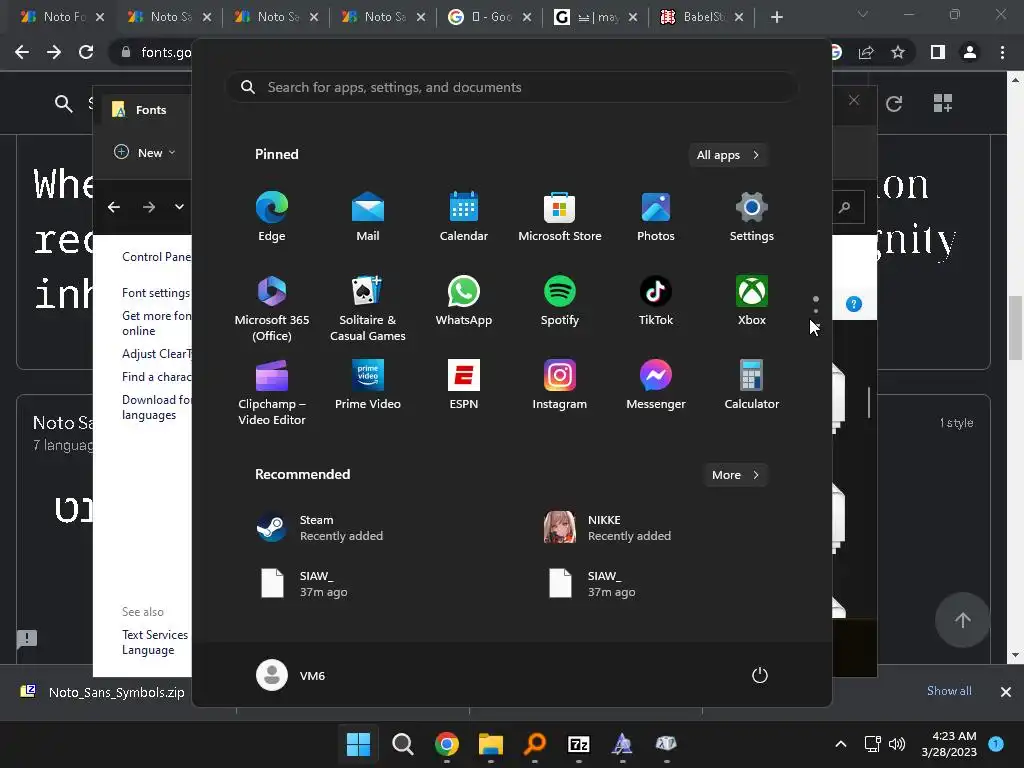Image resolution: width=1024 pixels, height=768 pixels.
Task: Open a new Chrome tab
Action: coord(776,18)
